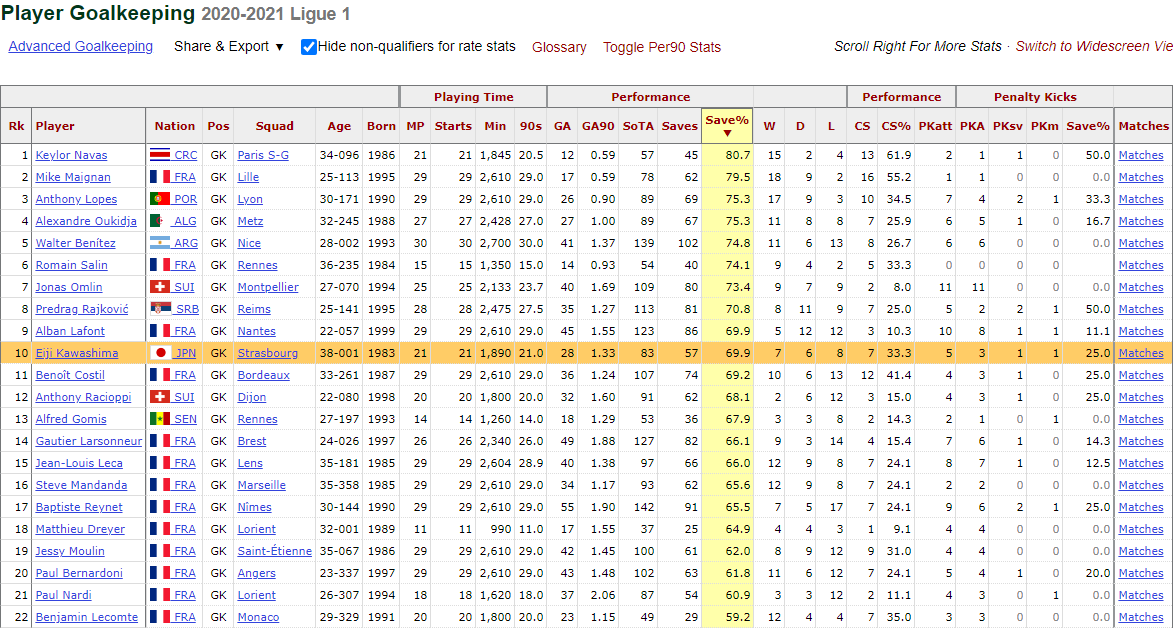Sort by the Age column header
Viewport: 1173px width, 628px height.
tap(339, 126)
